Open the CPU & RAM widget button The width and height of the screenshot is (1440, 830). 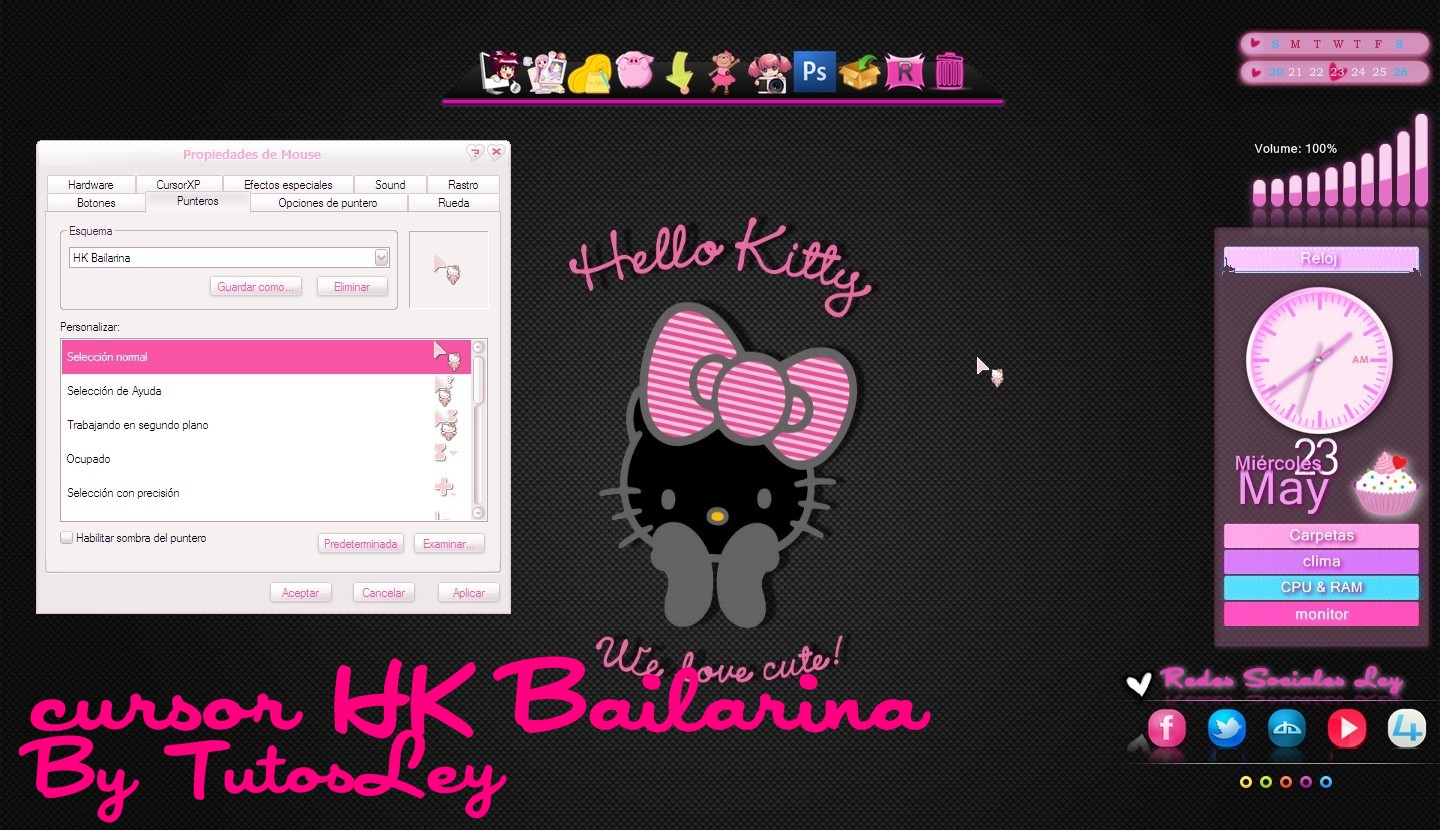1321,588
